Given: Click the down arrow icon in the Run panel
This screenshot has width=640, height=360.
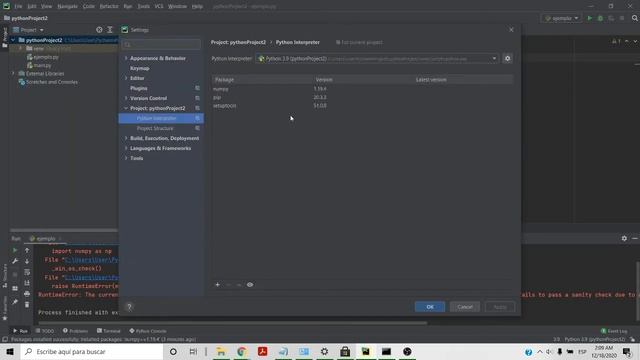Looking at the screenshot, I should 27,261.
